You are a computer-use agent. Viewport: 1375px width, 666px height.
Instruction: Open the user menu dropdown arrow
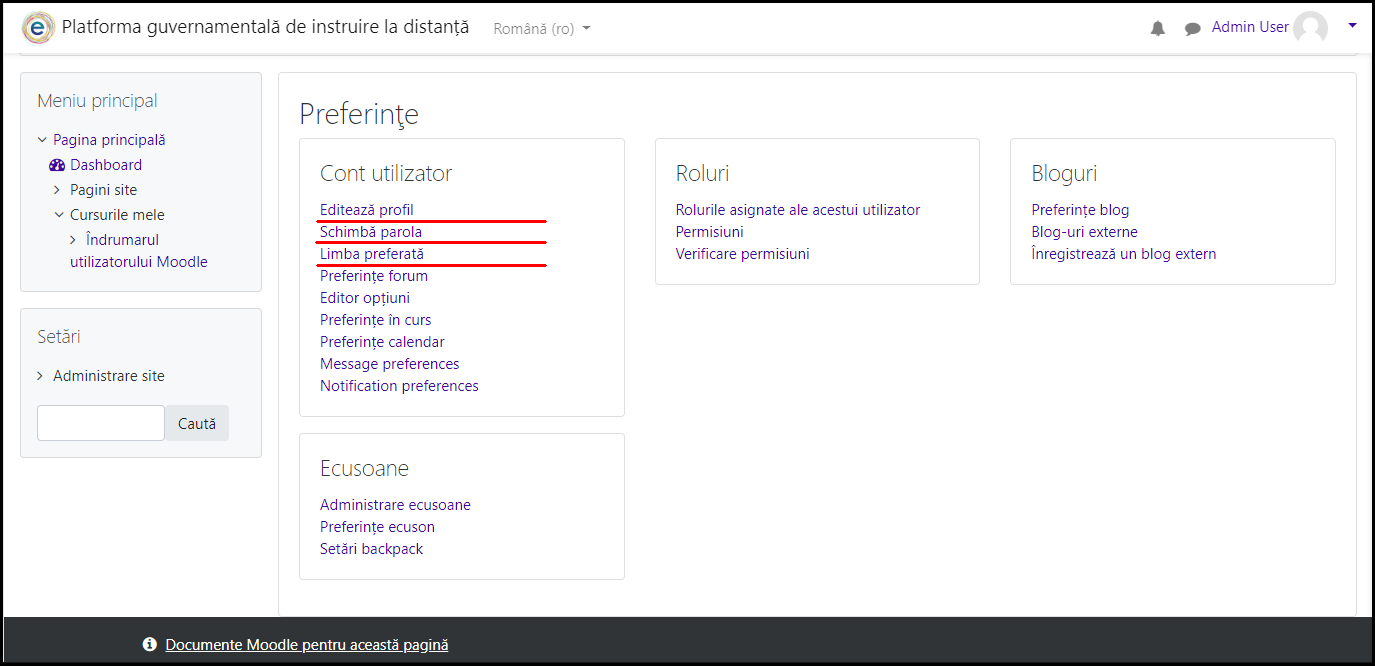pos(1352,26)
